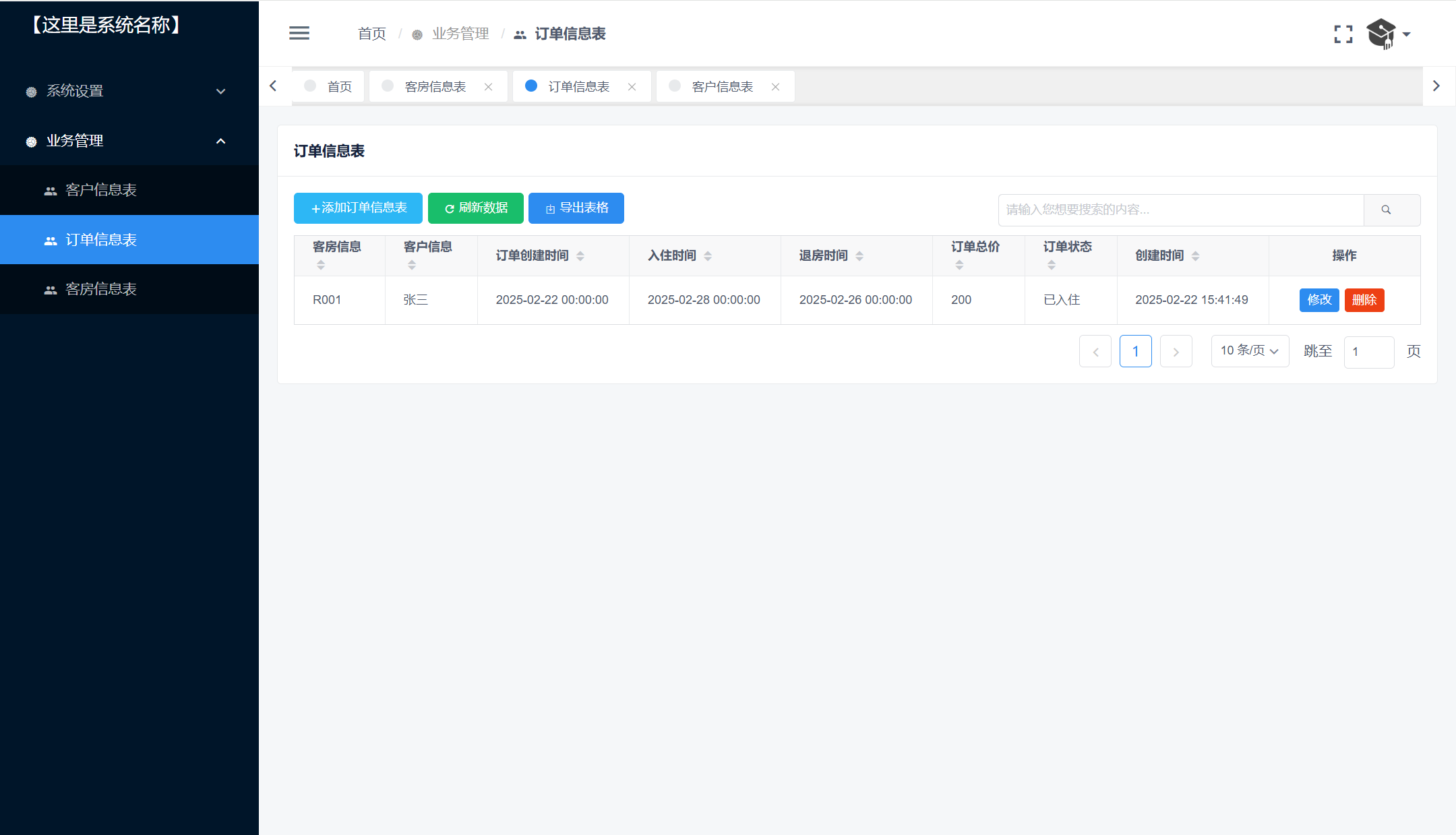Click the search content input field
The width and height of the screenshot is (1456, 835).
coord(1180,210)
